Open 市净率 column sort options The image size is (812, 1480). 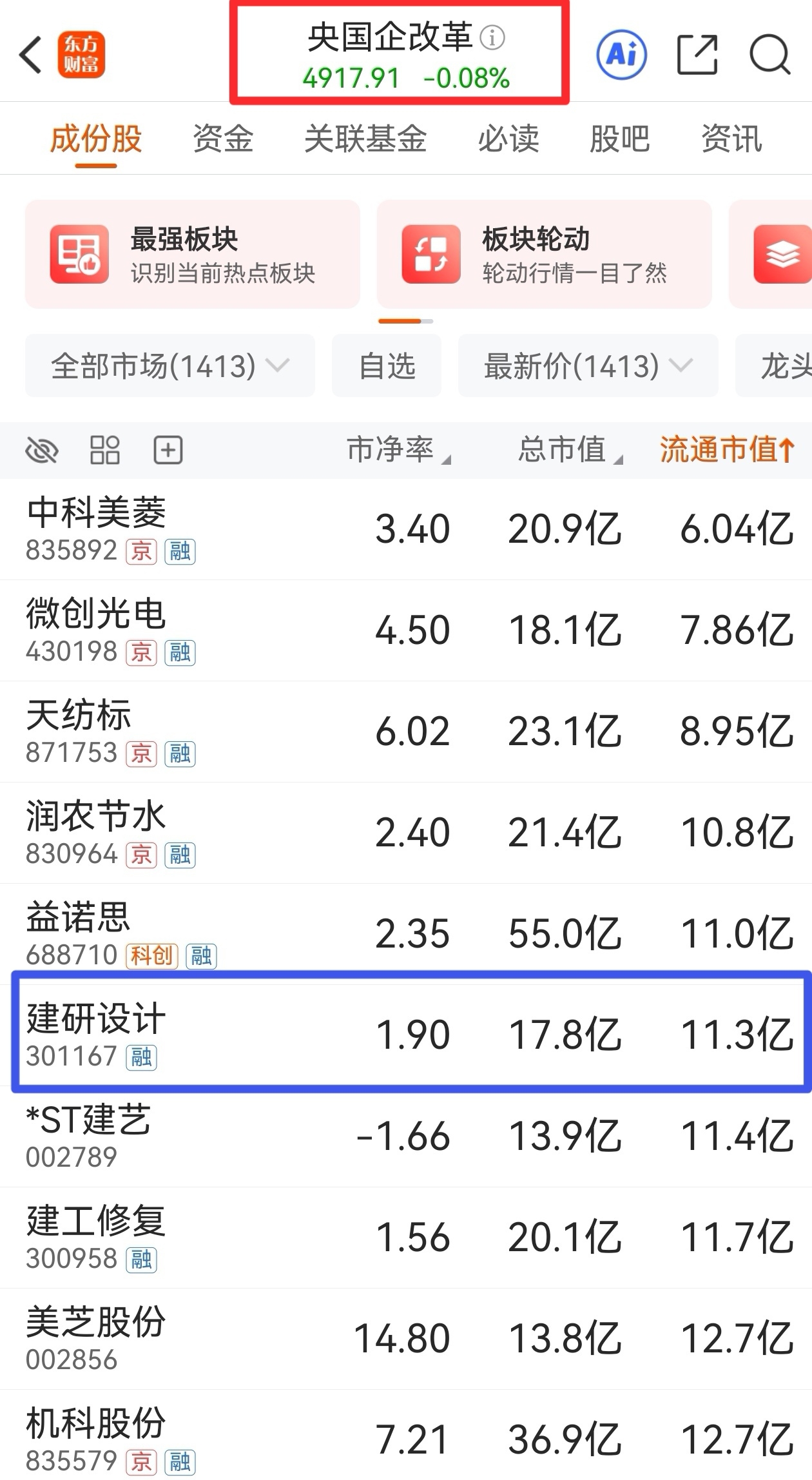(398, 449)
